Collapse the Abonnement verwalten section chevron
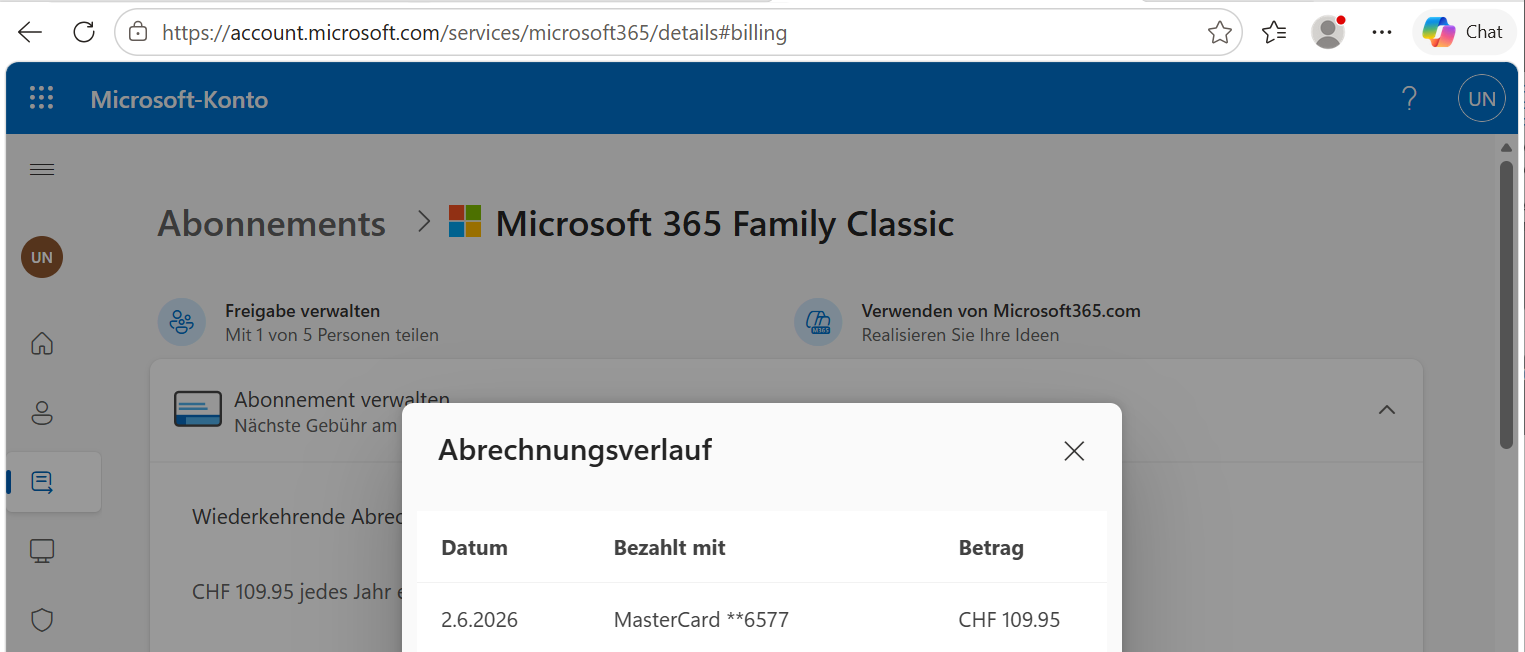 [1387, 410]
